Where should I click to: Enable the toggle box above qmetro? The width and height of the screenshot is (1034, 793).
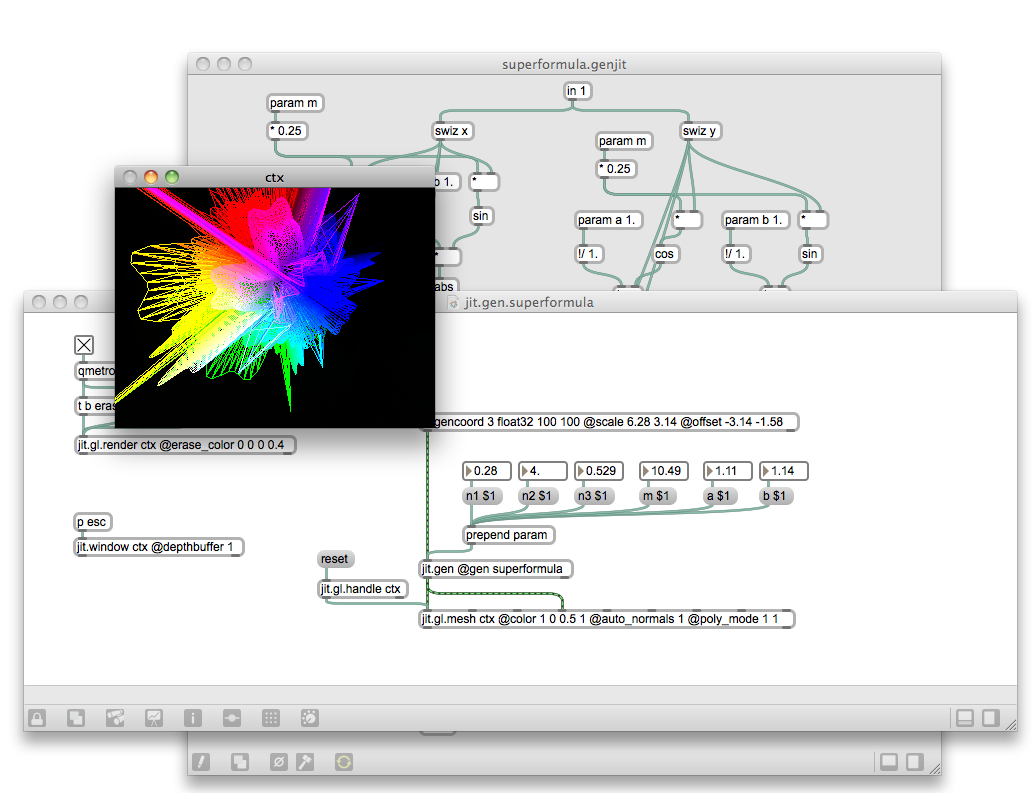coord(83,344)
